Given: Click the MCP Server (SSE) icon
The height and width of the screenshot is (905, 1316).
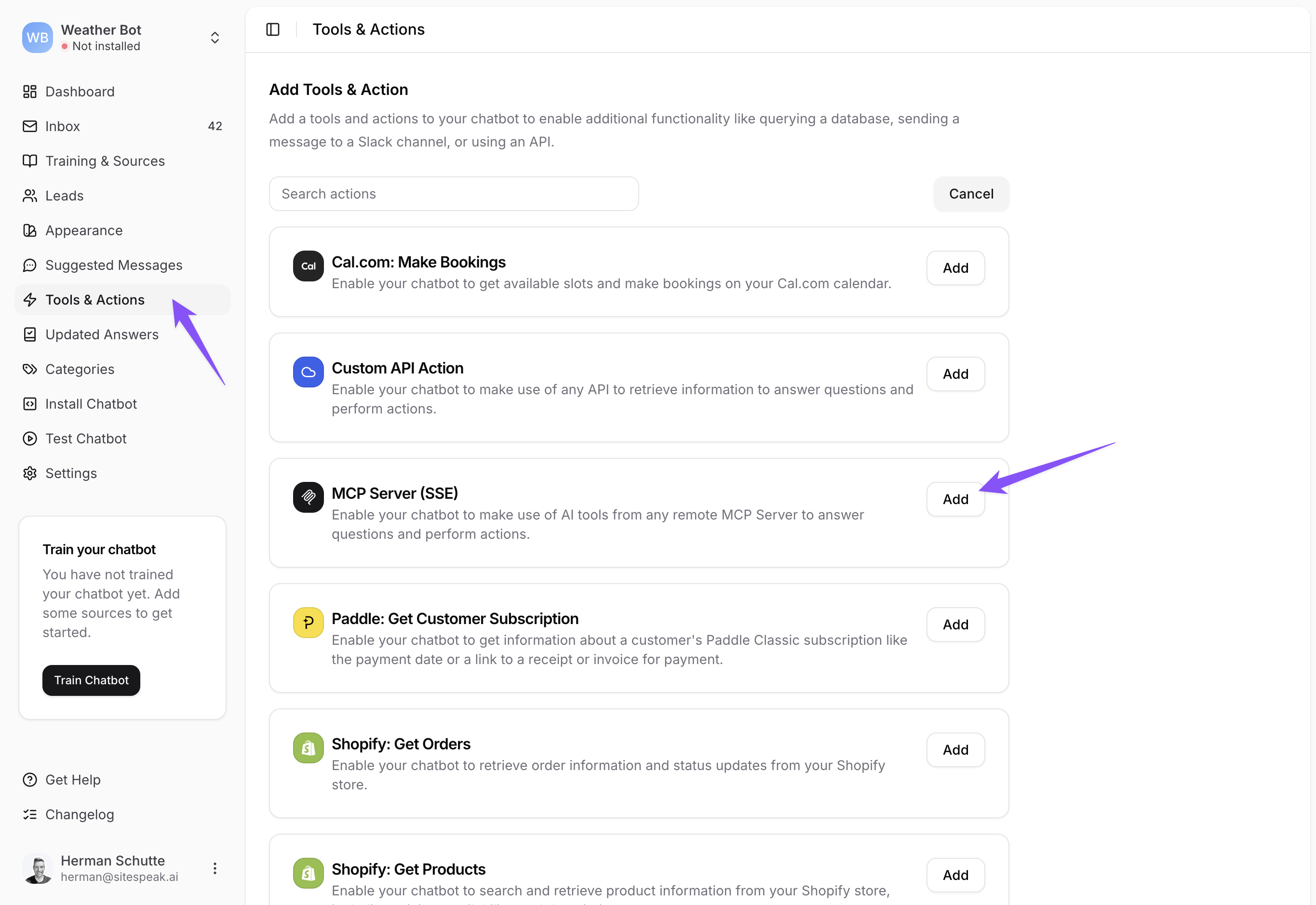Looking at the screenshot, I should tap(308, 497).
